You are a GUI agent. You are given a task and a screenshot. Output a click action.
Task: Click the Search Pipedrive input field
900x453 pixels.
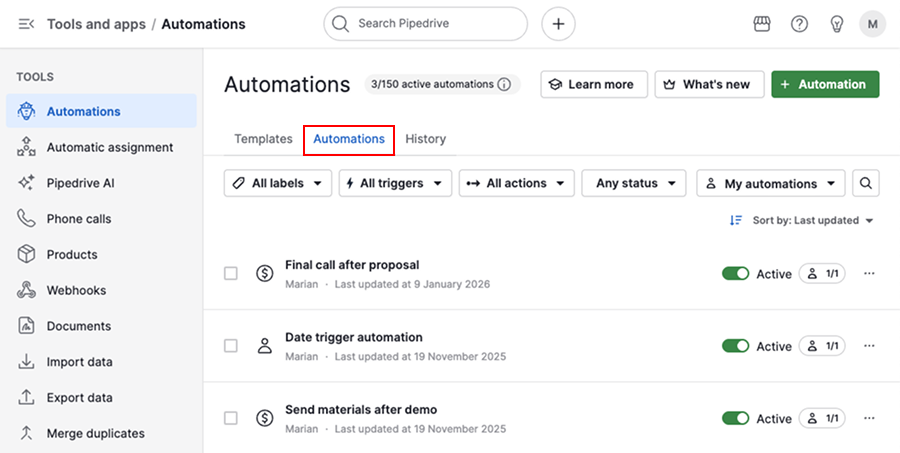[436, 24]
